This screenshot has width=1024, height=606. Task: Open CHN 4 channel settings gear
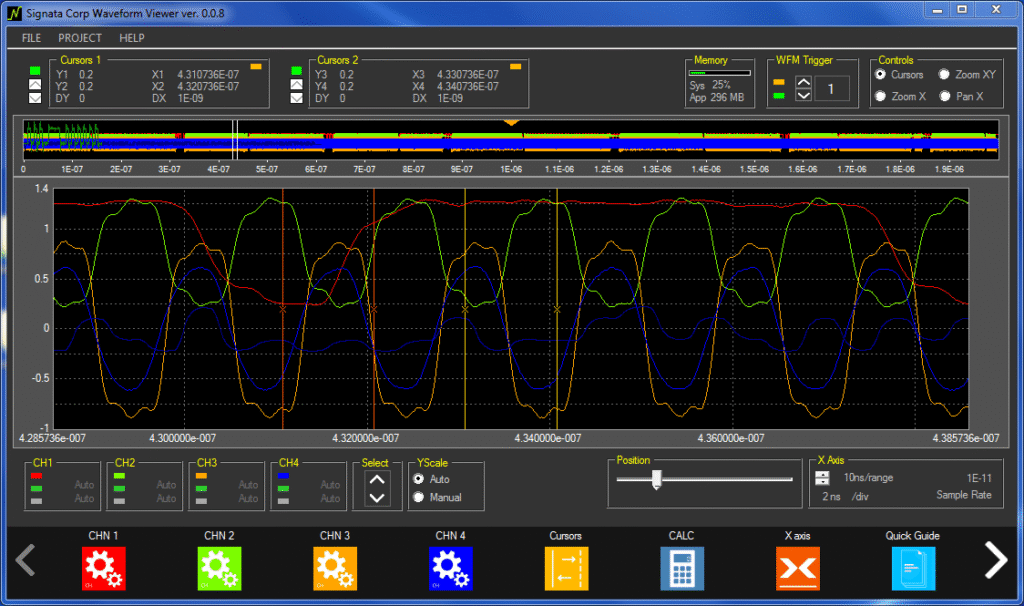[x=450, y=567]
